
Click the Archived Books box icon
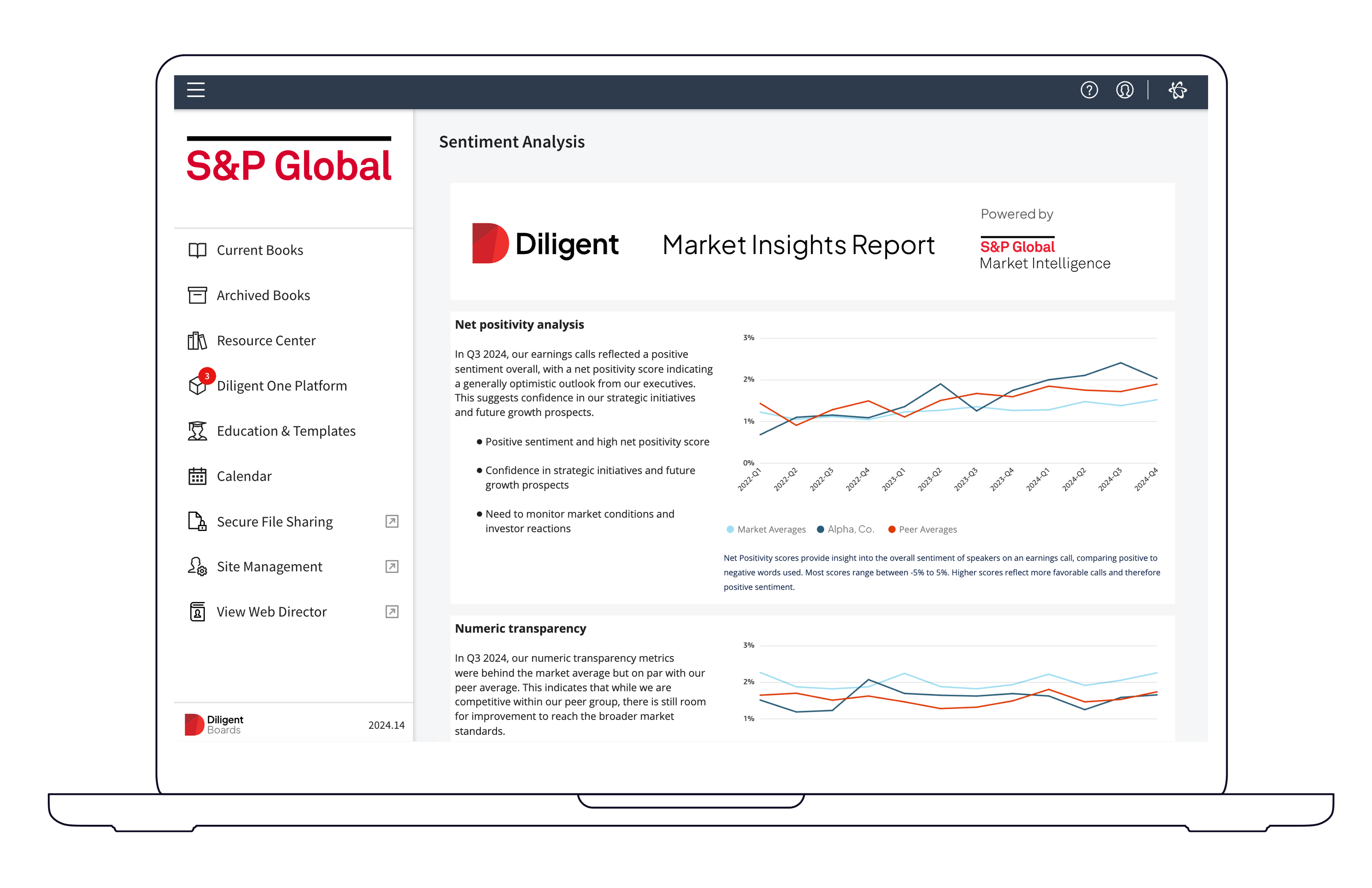pos(197,295)
